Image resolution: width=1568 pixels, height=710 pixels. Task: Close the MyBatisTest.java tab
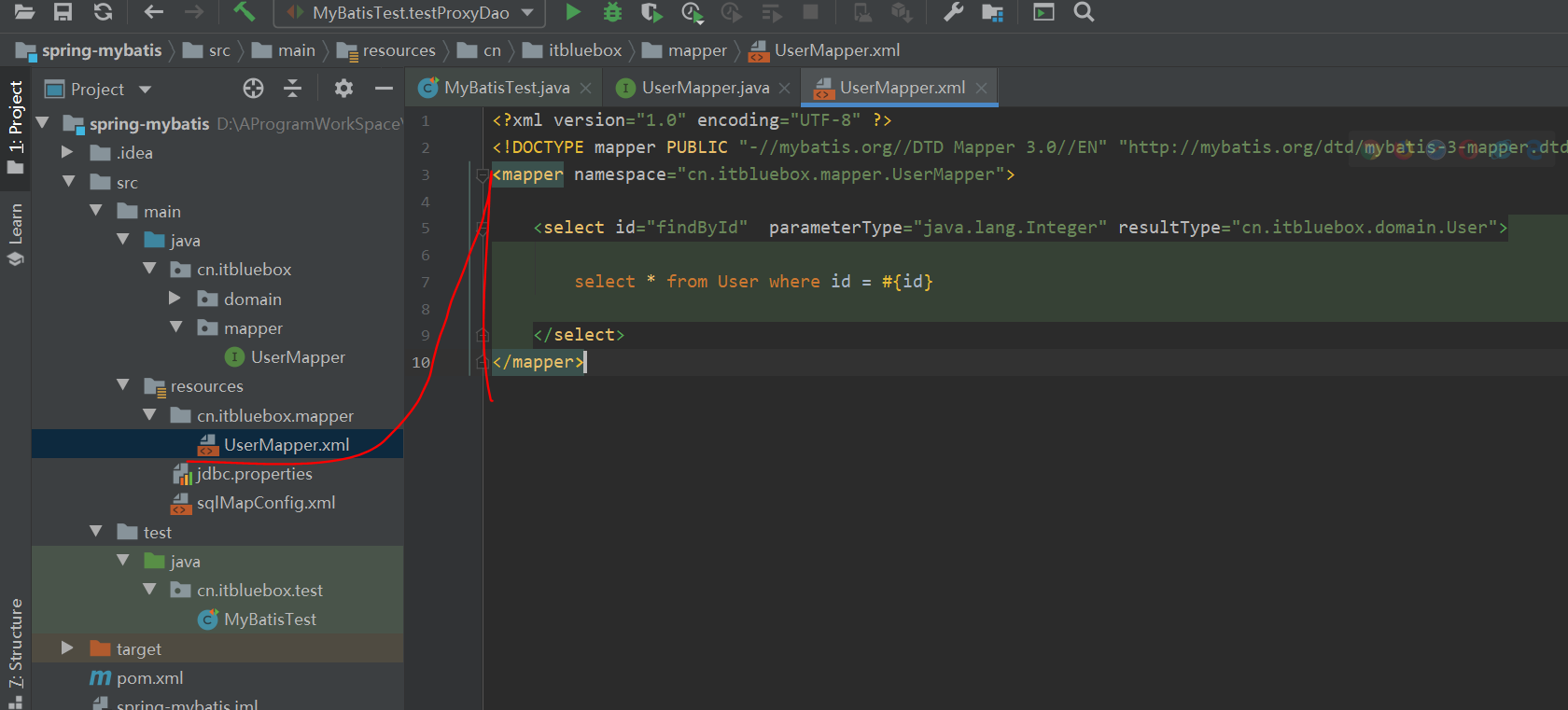[x=585, y=89]
